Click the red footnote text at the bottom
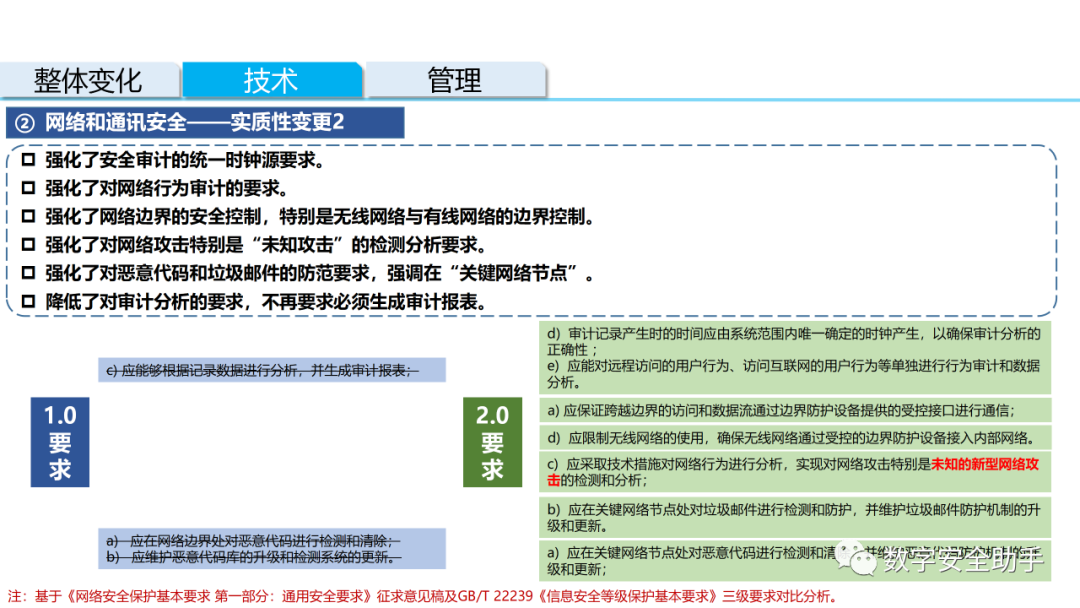 420,597
